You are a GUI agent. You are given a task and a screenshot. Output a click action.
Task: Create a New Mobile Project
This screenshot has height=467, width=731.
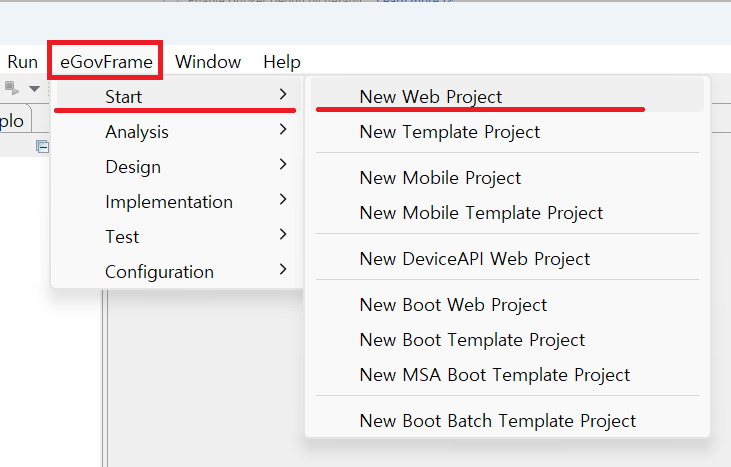pyautogui.click(x=440, y=178)
